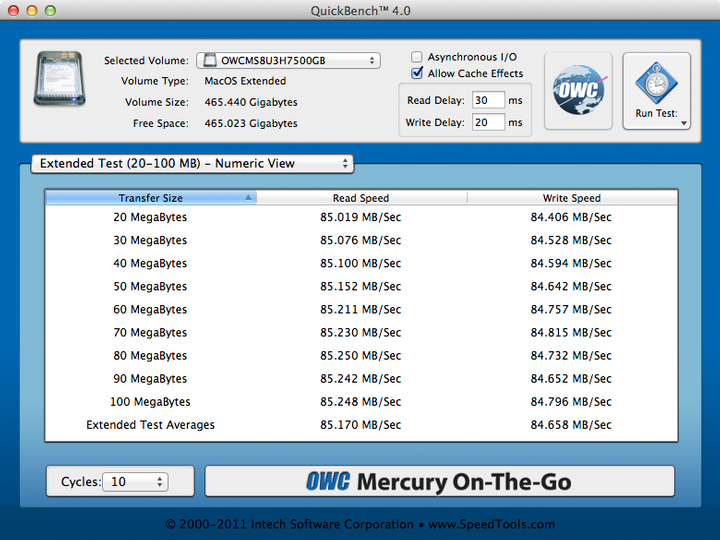Image resolution: width=720 pixels, height=540 pixels.
Task: Click the OWC Mercury On-The-Go banner
Action: tap(439, 481)
